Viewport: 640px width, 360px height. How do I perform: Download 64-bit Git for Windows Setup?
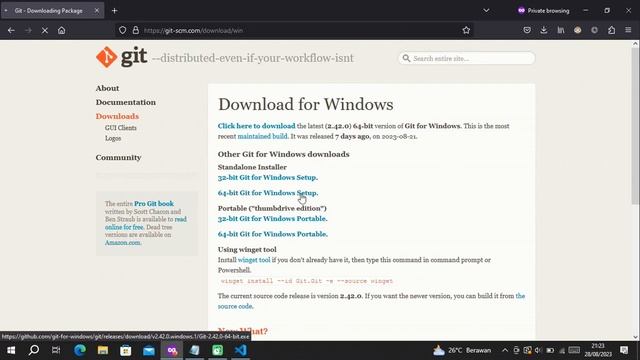pos(268,193)
